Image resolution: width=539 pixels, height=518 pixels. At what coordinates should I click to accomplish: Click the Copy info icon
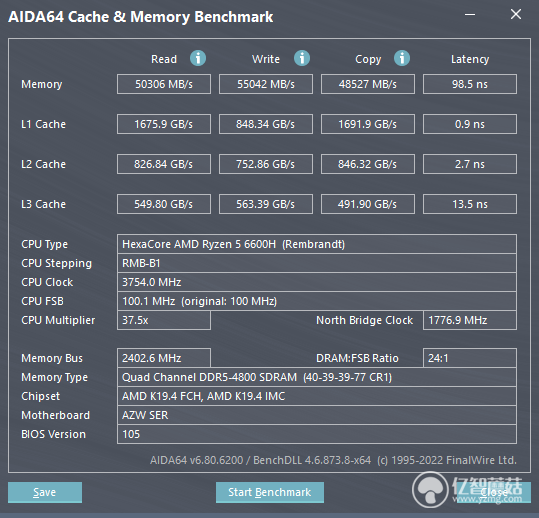(402, 58)
